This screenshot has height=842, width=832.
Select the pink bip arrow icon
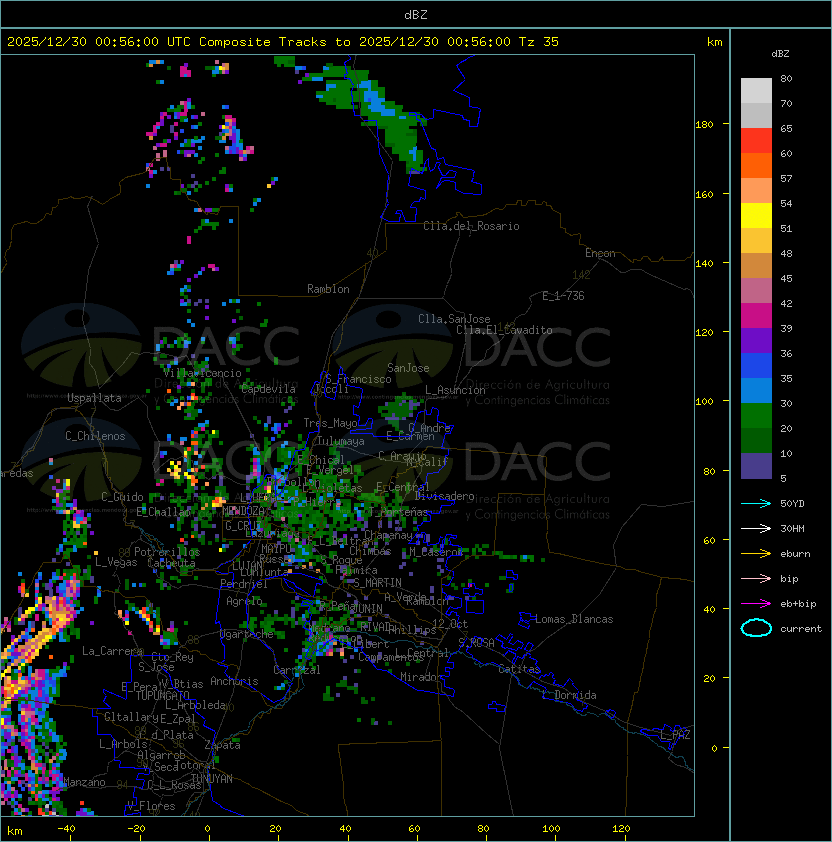(x=756, y=578)
